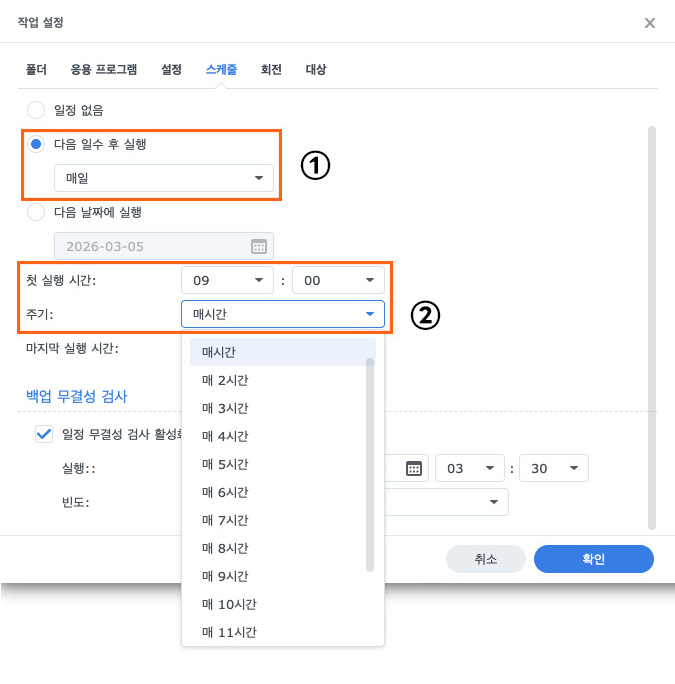Screen dimensions: 675x684
Task: Select 매 11시간 in the dropdown list
Action: pyautogui.click(x=229, y=632)
